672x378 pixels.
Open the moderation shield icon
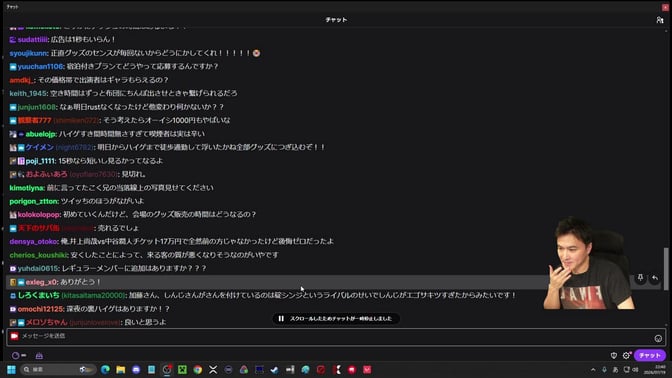(x=614, y=355)
